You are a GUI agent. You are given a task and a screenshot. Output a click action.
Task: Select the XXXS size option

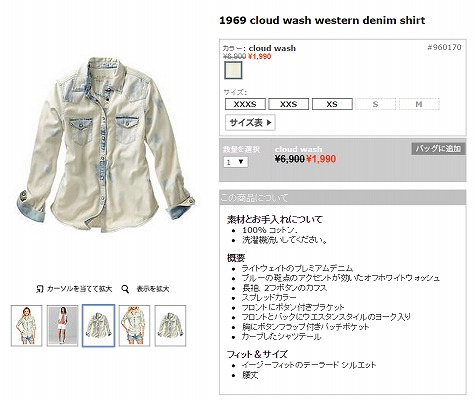pyautogui.click(x=245, y=104)
